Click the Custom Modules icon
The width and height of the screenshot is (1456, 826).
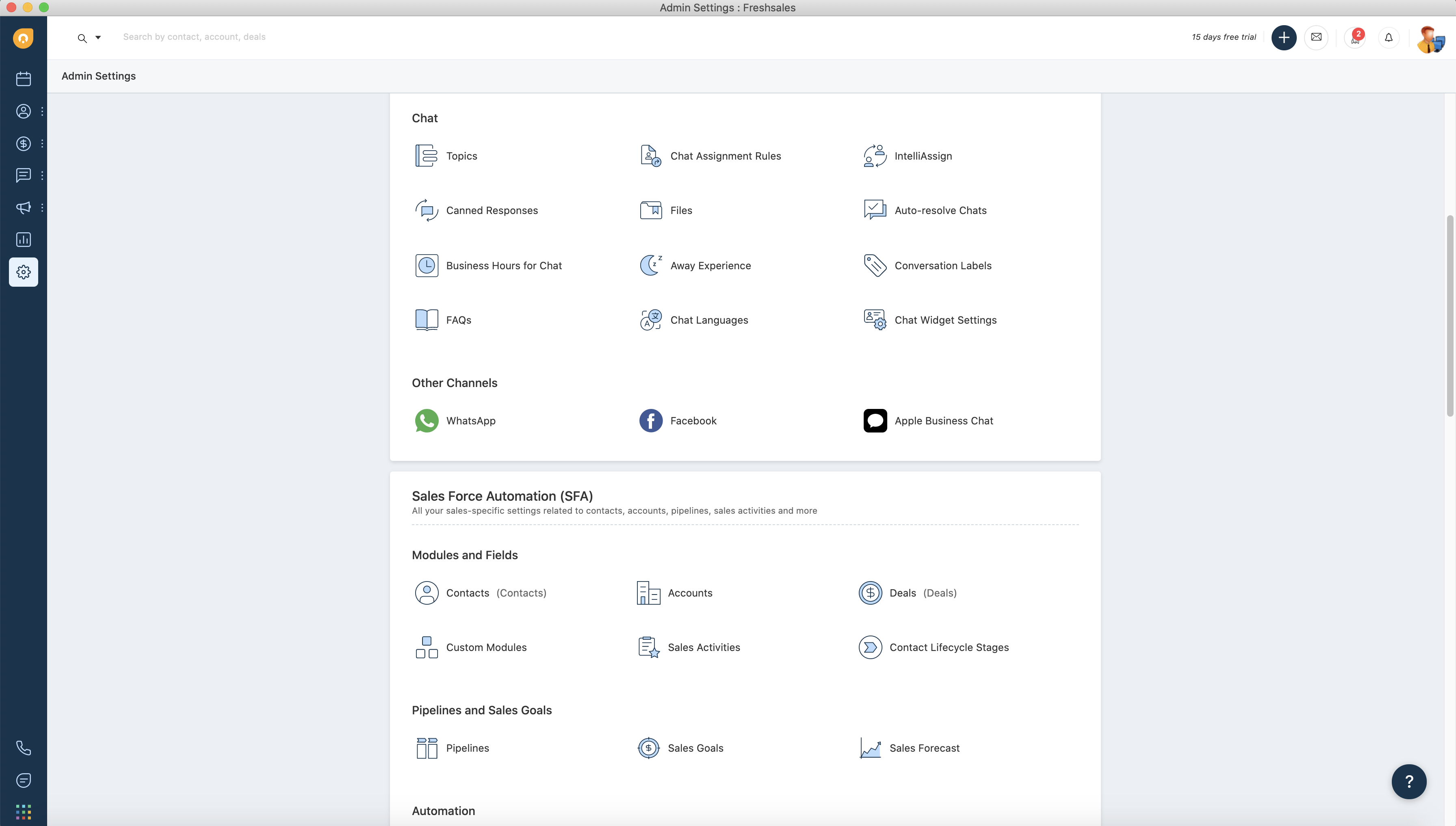pos(427,647)
